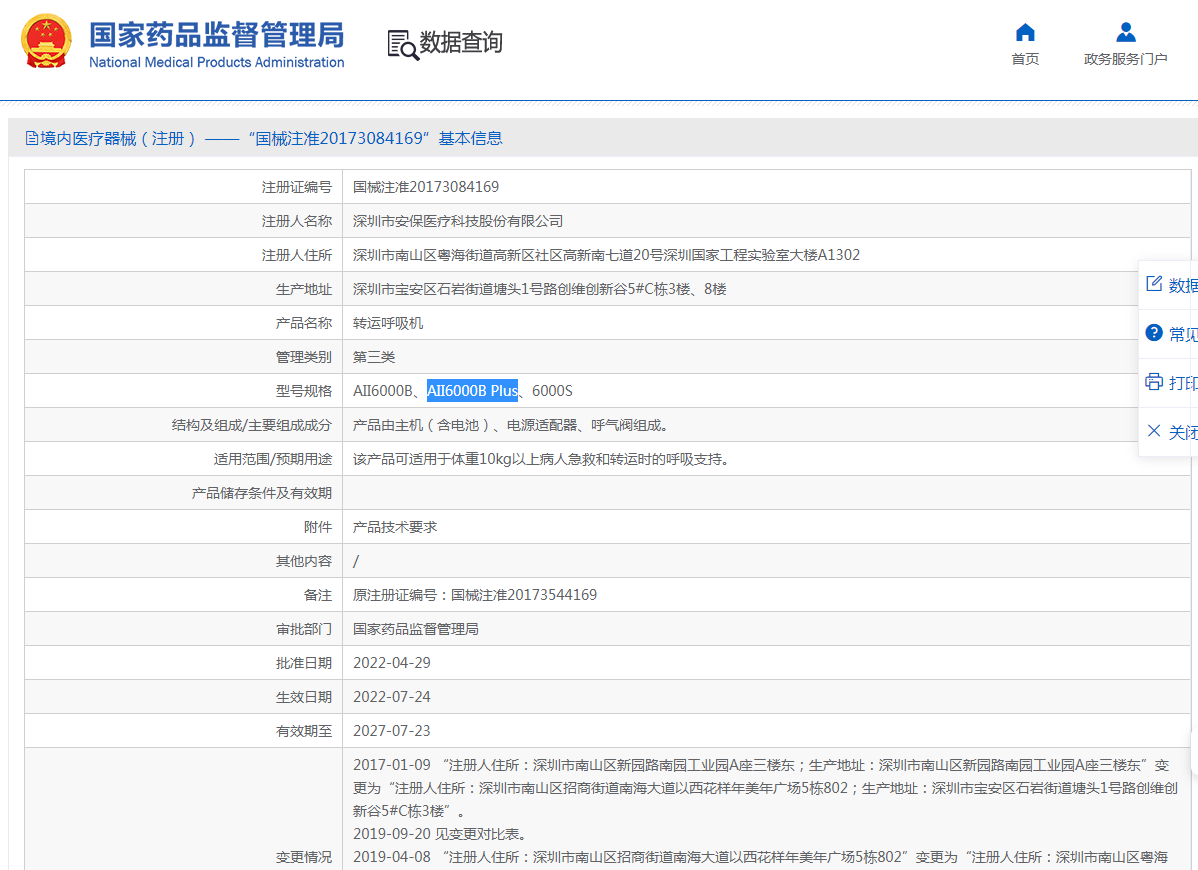Click the highlighted AII6000B Plus model
This screenshot has height=870, width=1198.
472,391
